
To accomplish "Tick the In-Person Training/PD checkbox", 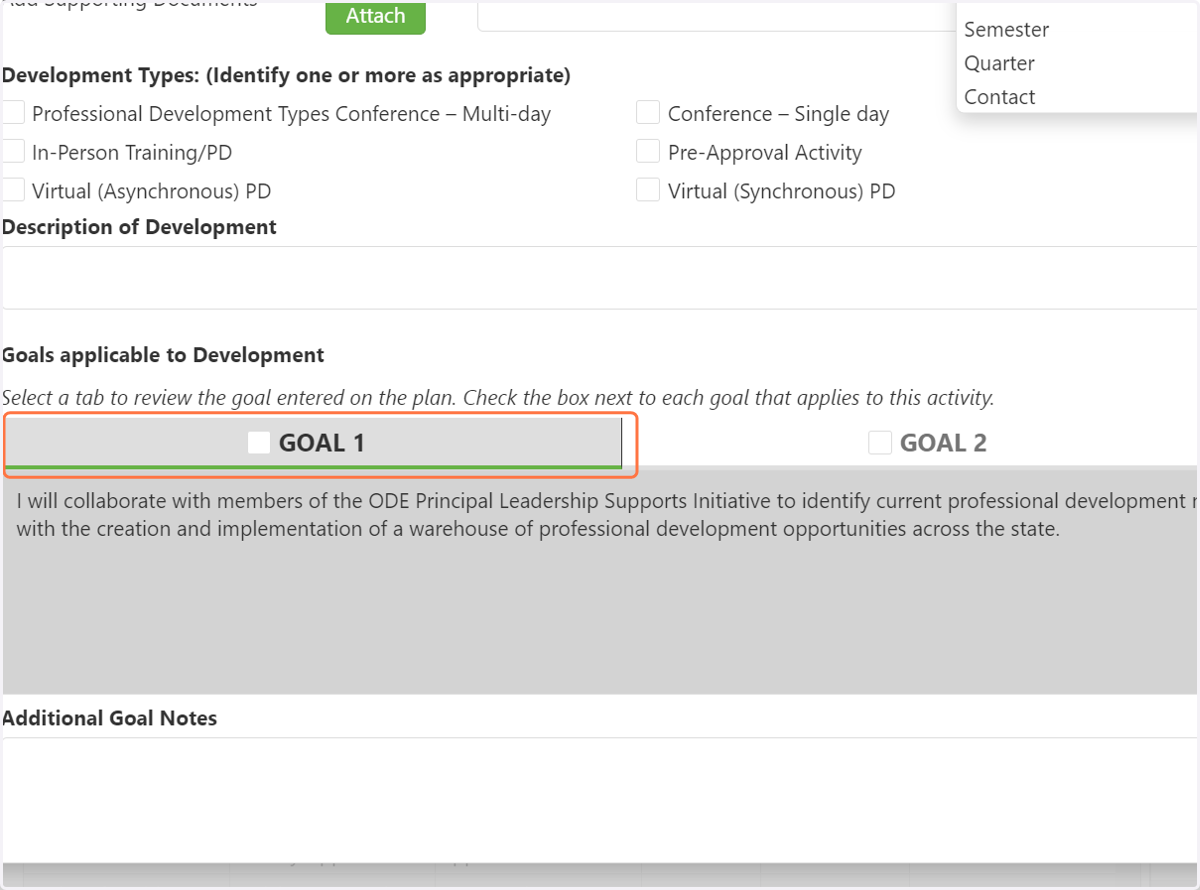I will click(13, 152).
